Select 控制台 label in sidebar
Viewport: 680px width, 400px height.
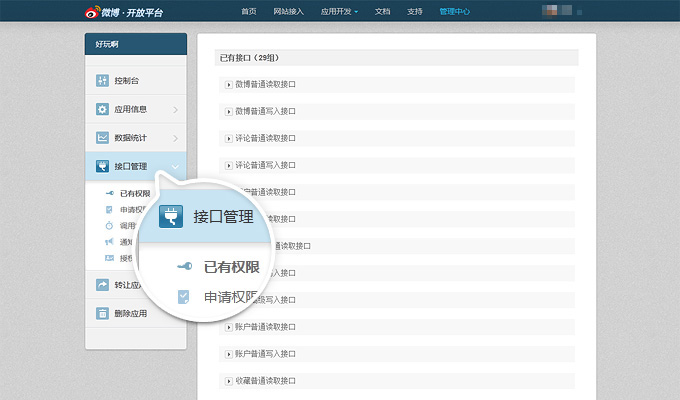coord(127,80)
